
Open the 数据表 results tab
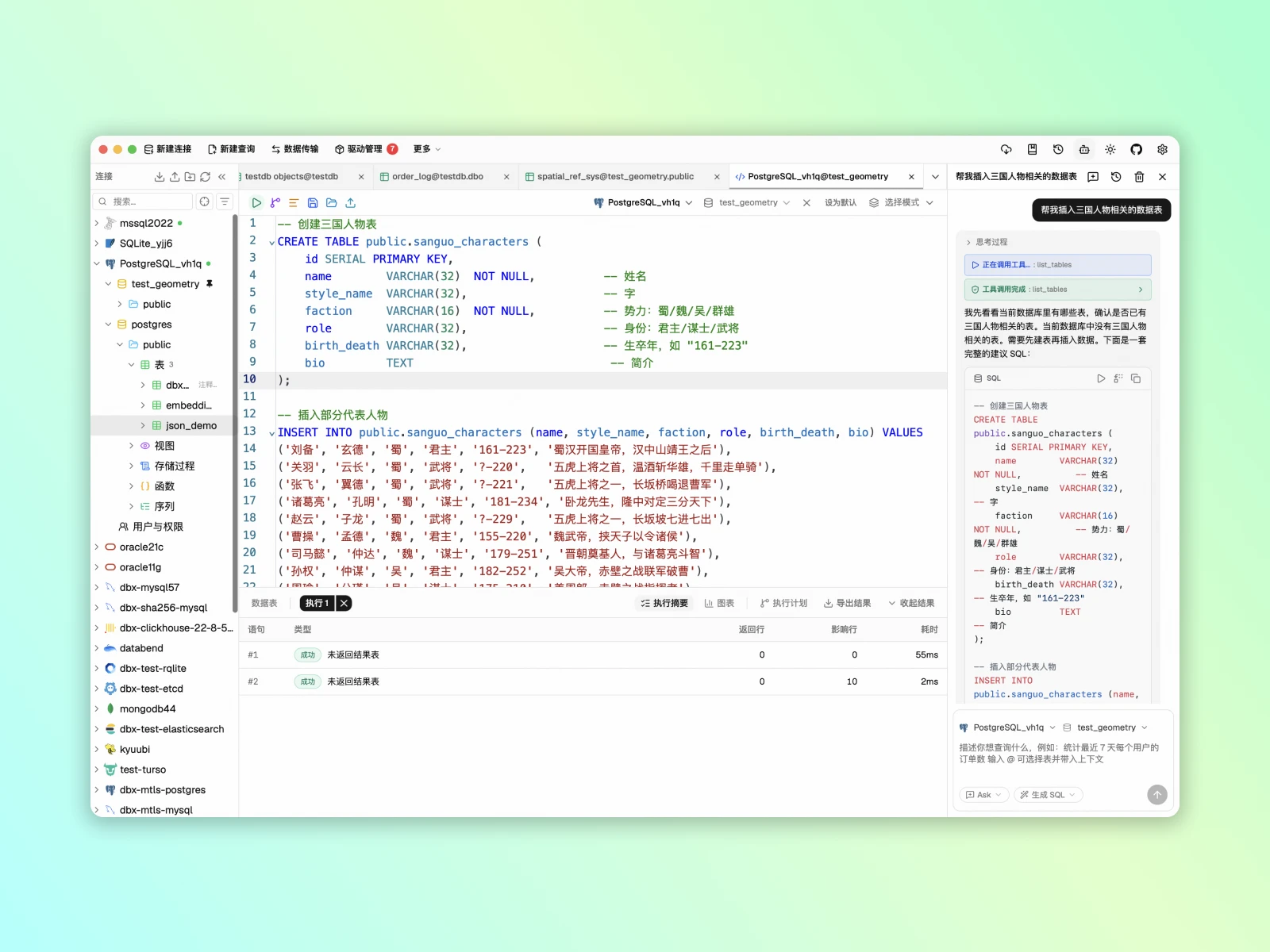point(264,604)
